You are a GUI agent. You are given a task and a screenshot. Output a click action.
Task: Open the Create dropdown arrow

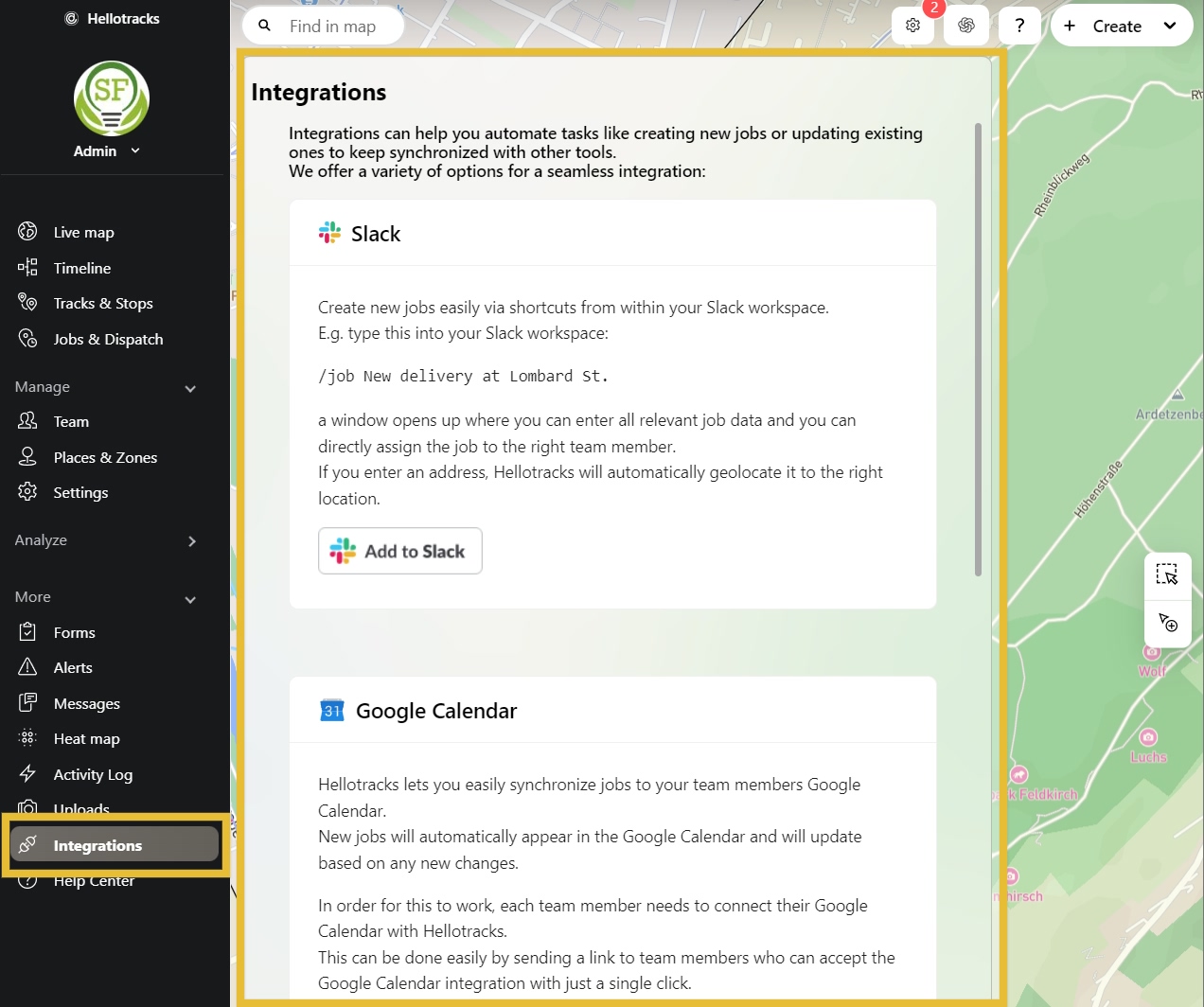(x=1170, y=26)
